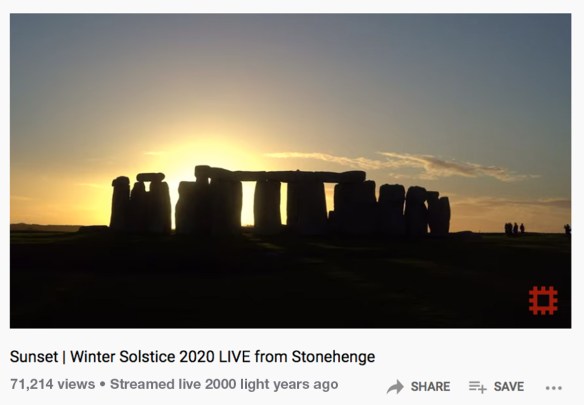Click the red English Heritage watermark logo
The height and width of the screenshot is (405, 584).
[x=543, y=300]
